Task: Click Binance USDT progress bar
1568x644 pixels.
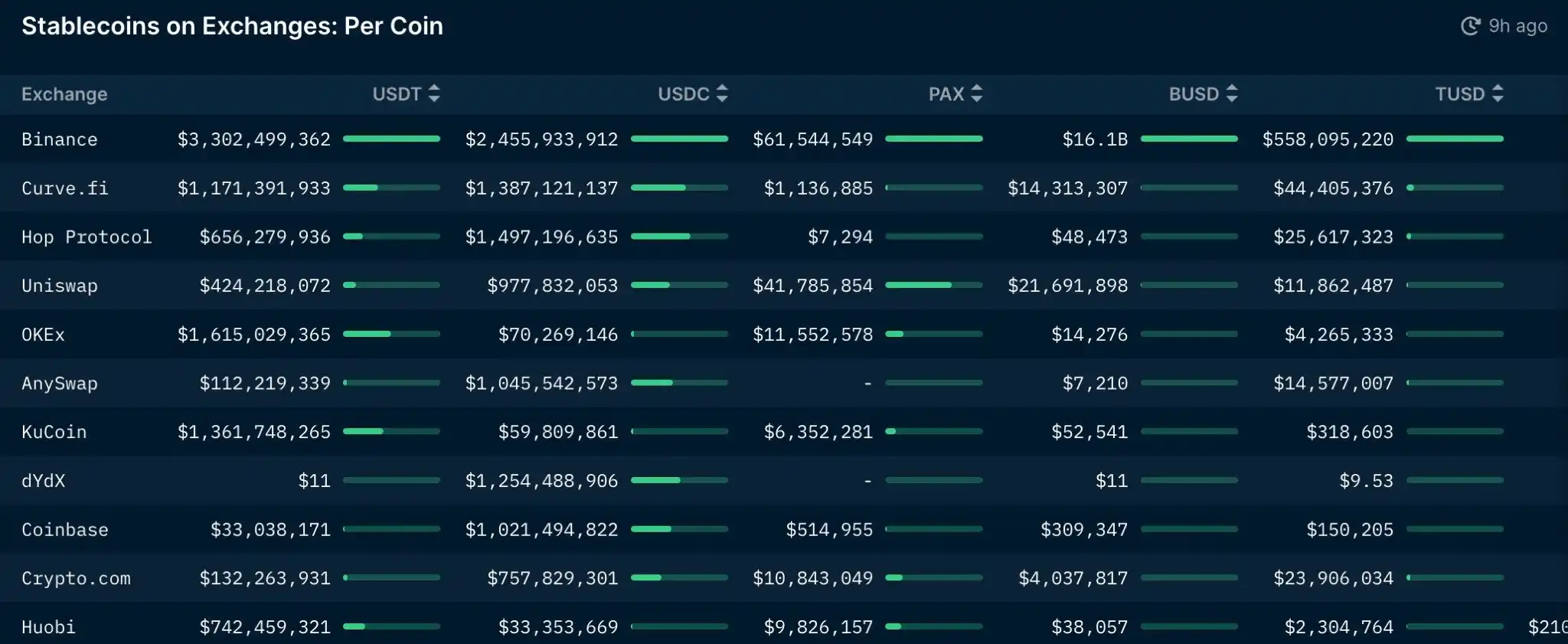Action: pos(391,139)
